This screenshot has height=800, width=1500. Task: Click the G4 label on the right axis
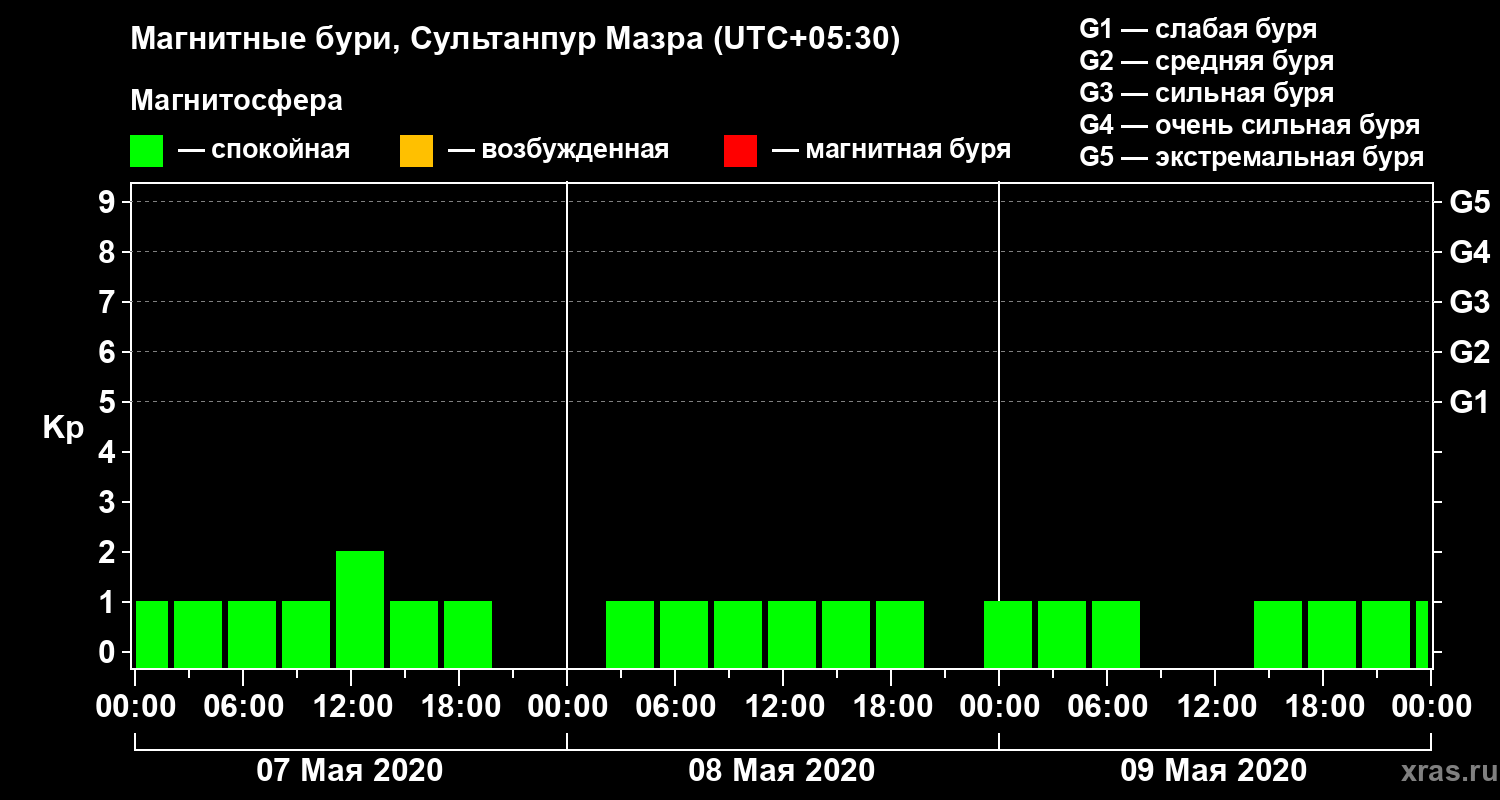pyautogui.click(x=1469, y=252)
